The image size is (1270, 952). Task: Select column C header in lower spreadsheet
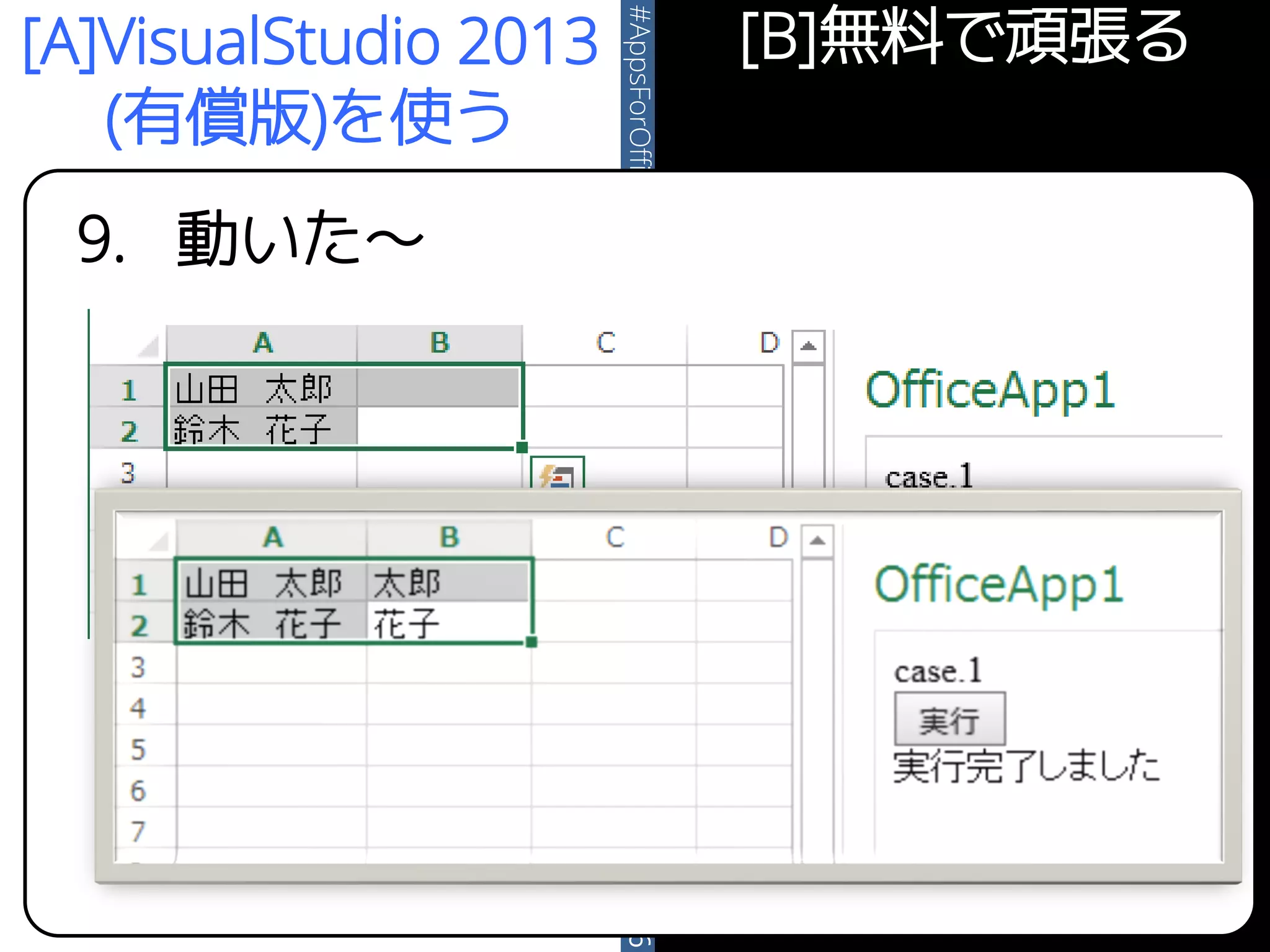tap(614, 537)
